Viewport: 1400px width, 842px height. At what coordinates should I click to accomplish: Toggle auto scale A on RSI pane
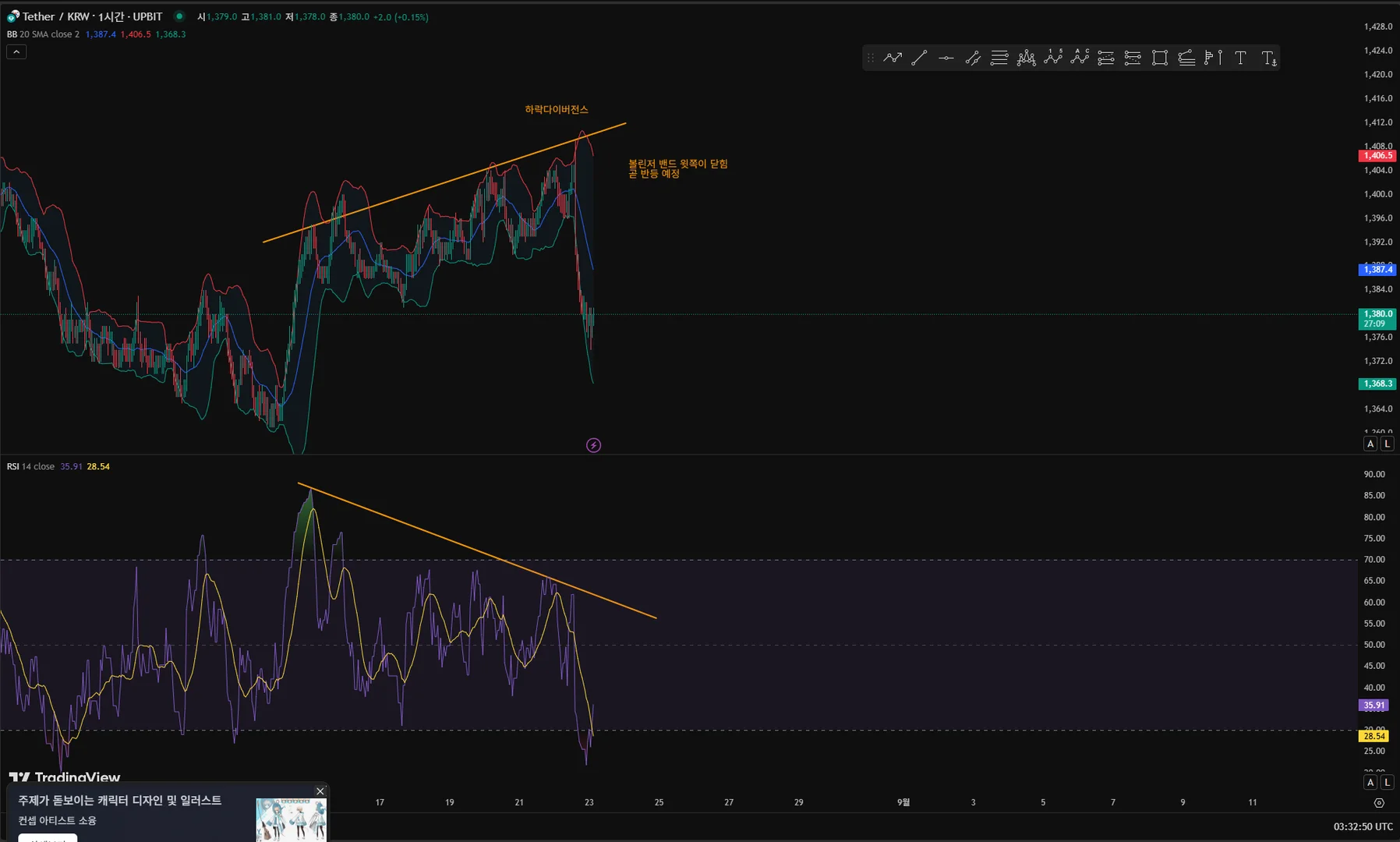1370,782
